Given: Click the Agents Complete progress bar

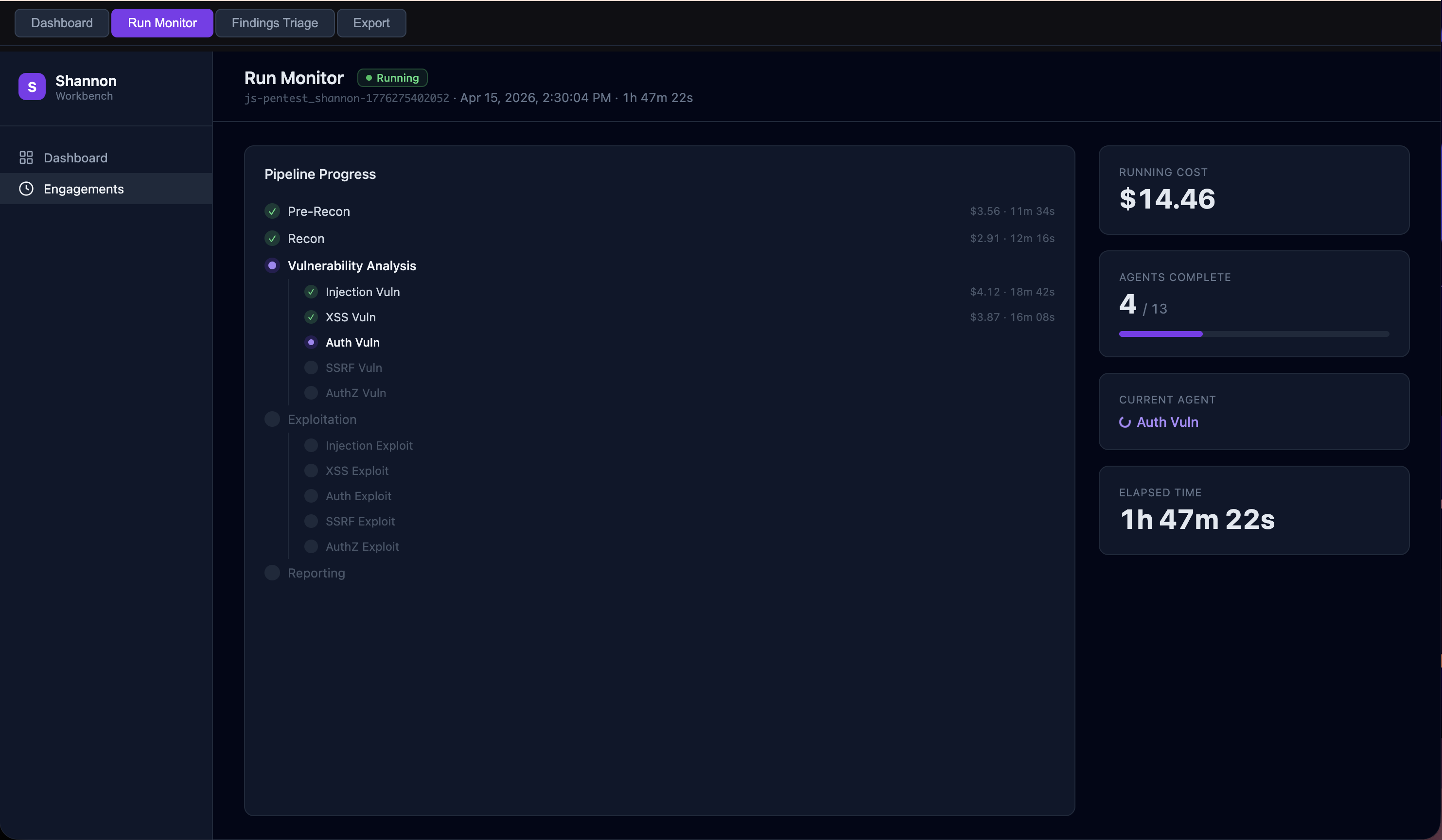Looking at the screenshot, I should pyautogui.click(x=1253, y=333).
